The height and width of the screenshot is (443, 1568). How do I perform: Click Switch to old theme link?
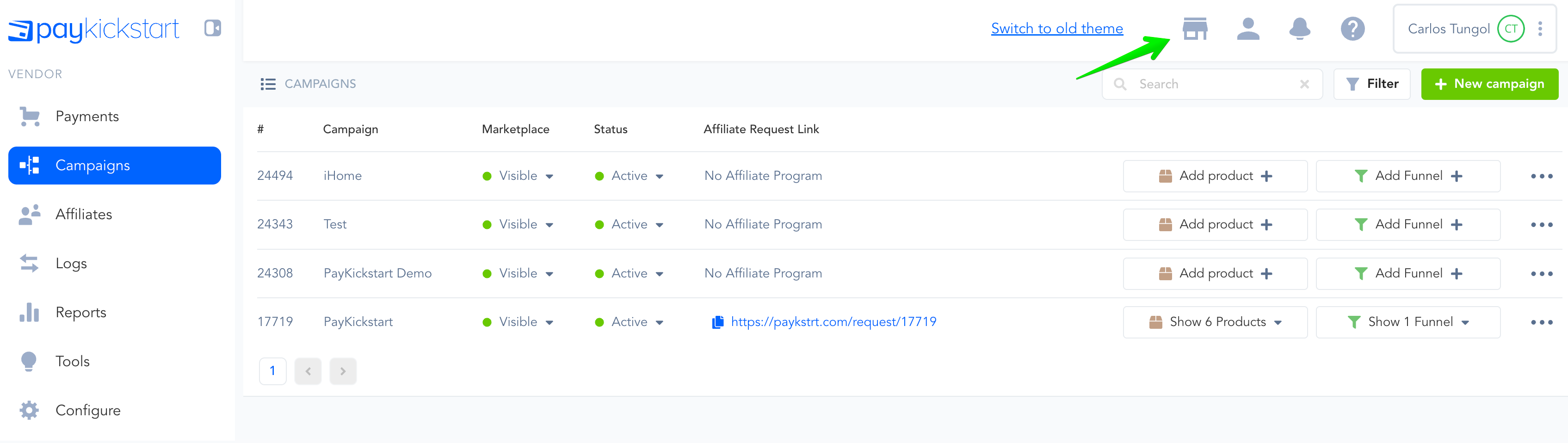tap(1057, 29)
